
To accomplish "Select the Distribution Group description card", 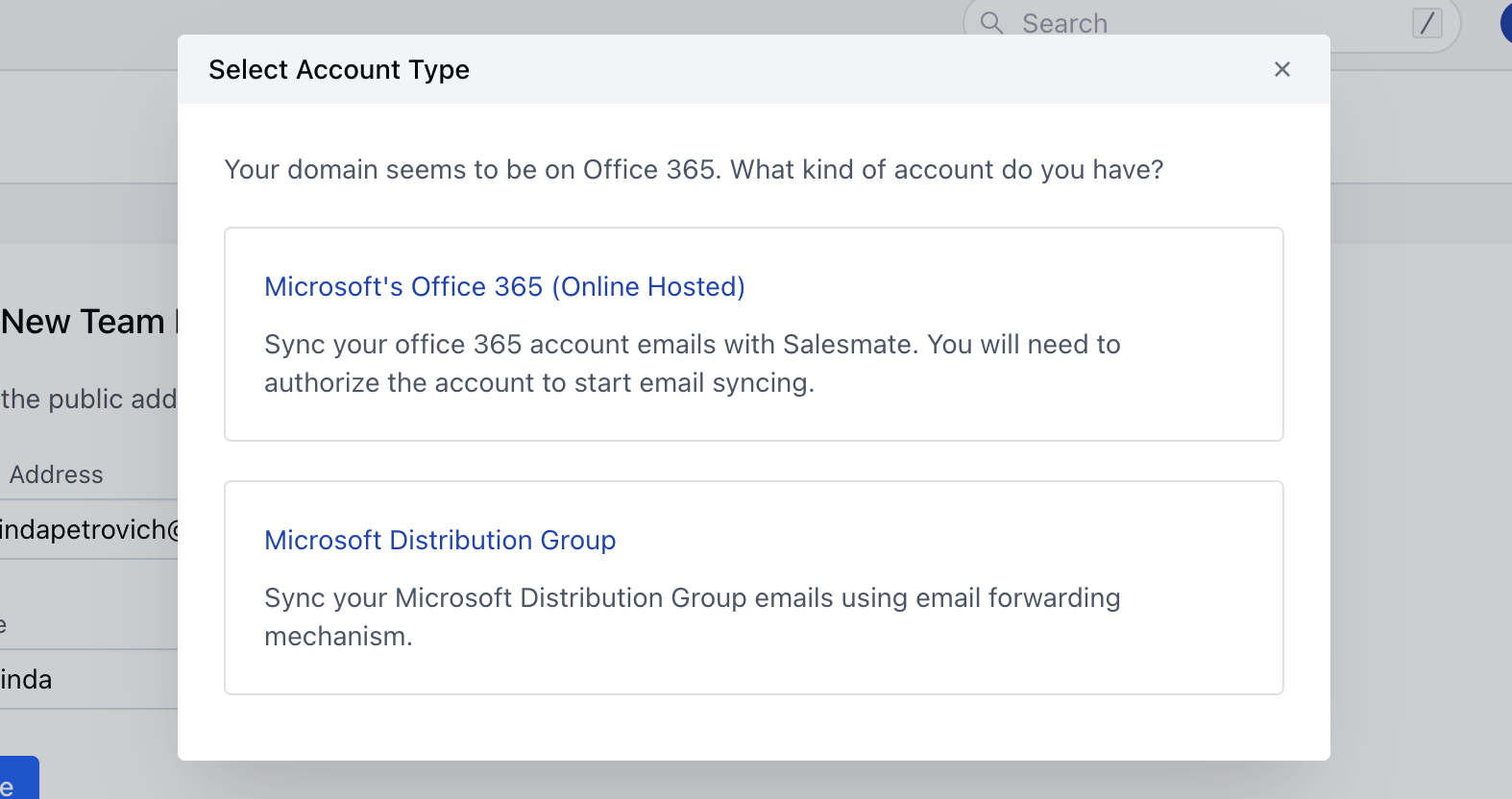I will [754, 588].
